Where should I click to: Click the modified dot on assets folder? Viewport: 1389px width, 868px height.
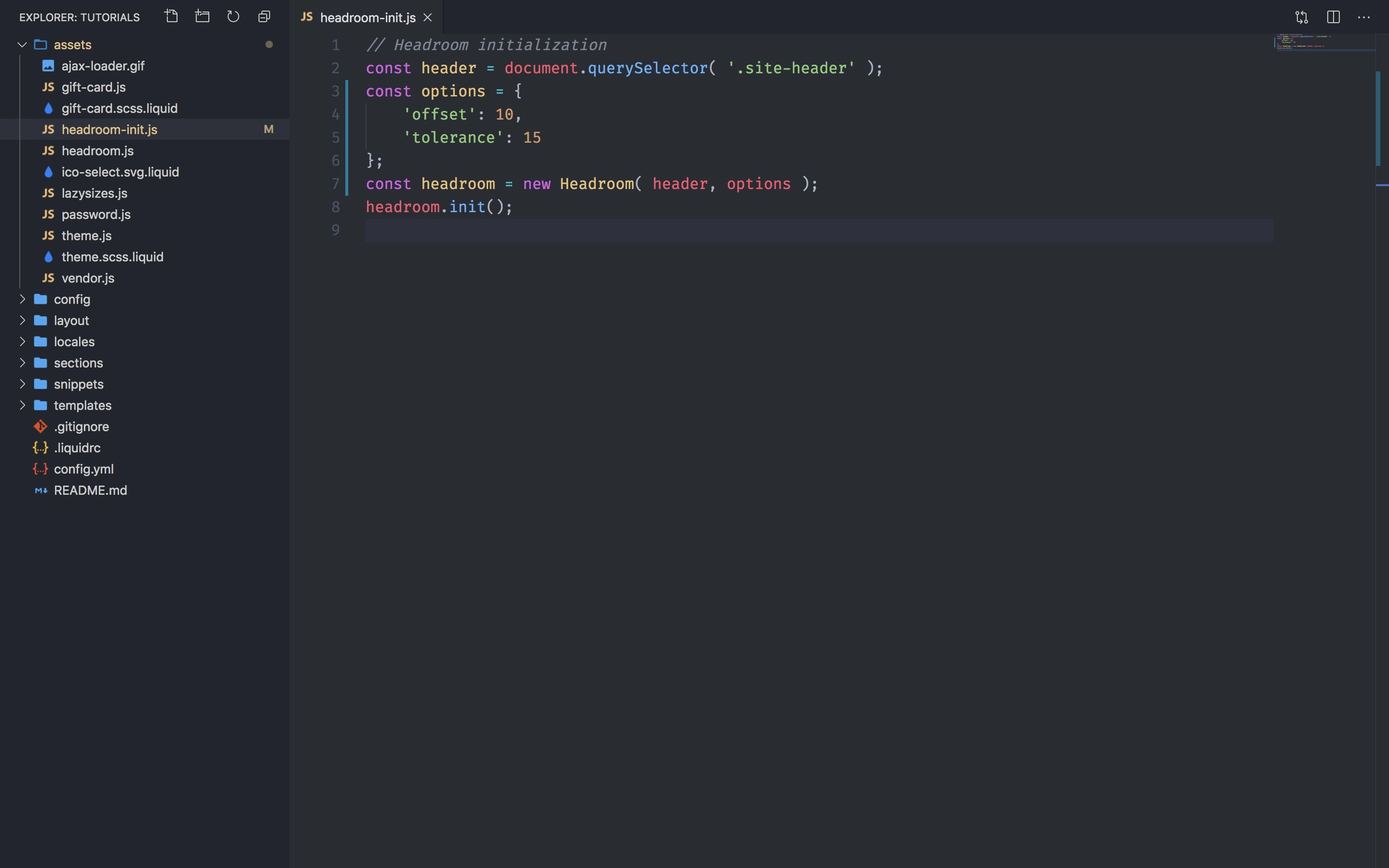[x=269, y=45]
